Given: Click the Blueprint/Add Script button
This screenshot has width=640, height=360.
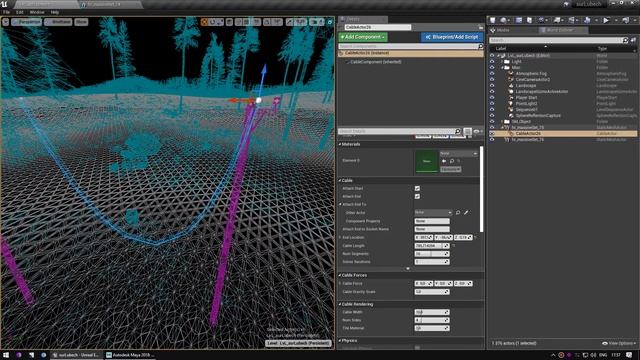Looking at the screenshot, I should pyautogui.click(x=452, y=37).
